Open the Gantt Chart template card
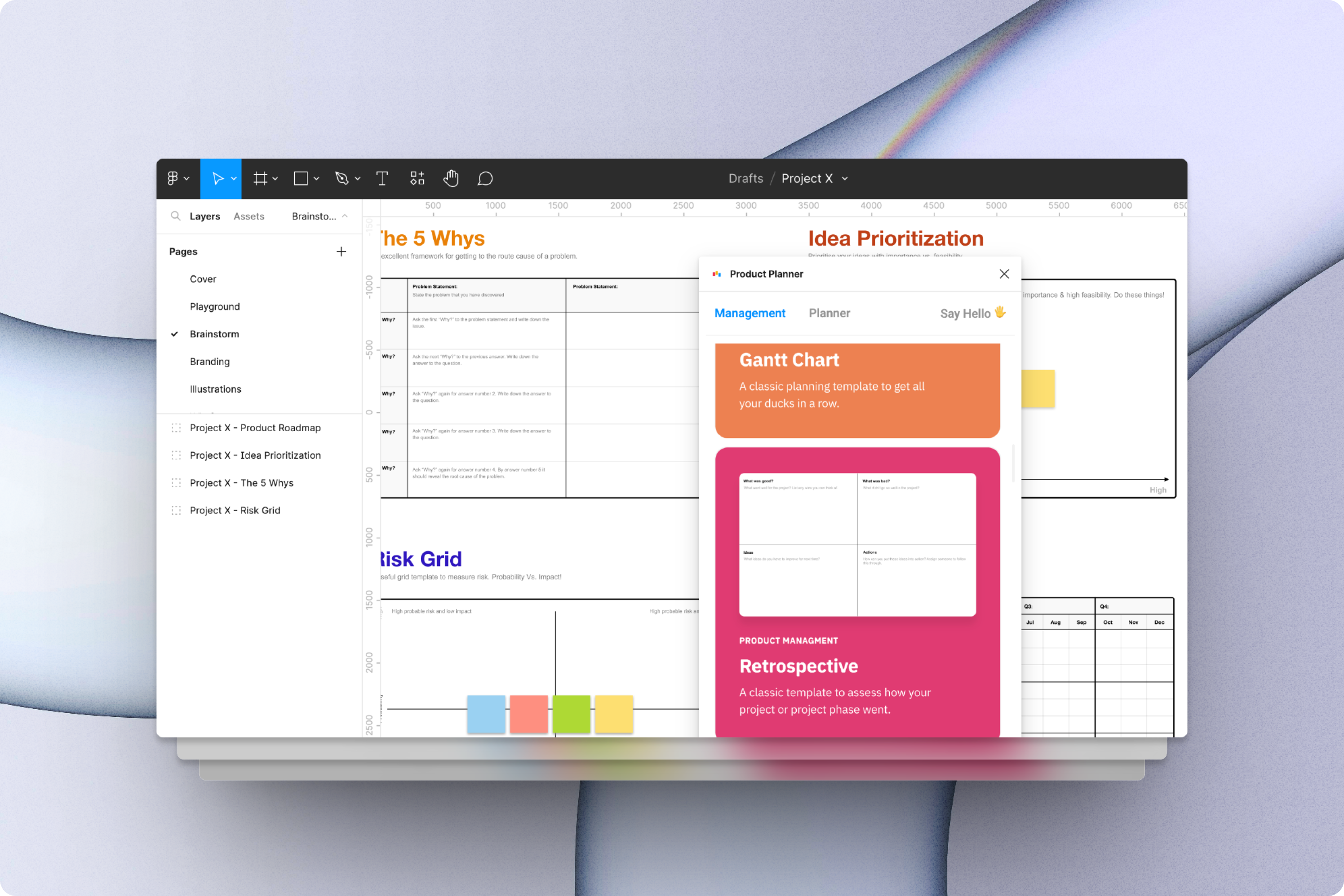 click(857, 390)
